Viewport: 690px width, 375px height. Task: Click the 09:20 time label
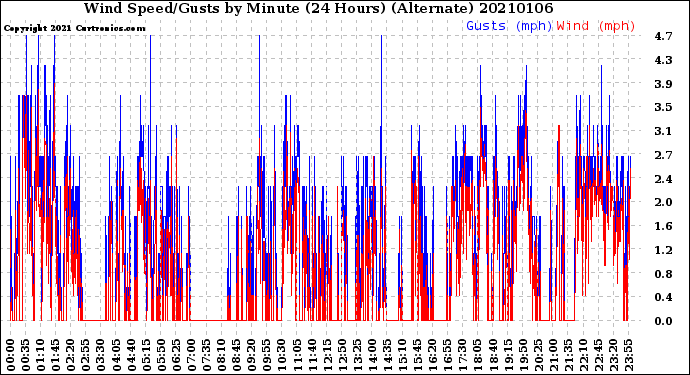pyautogui.click(x=252, y=355)
